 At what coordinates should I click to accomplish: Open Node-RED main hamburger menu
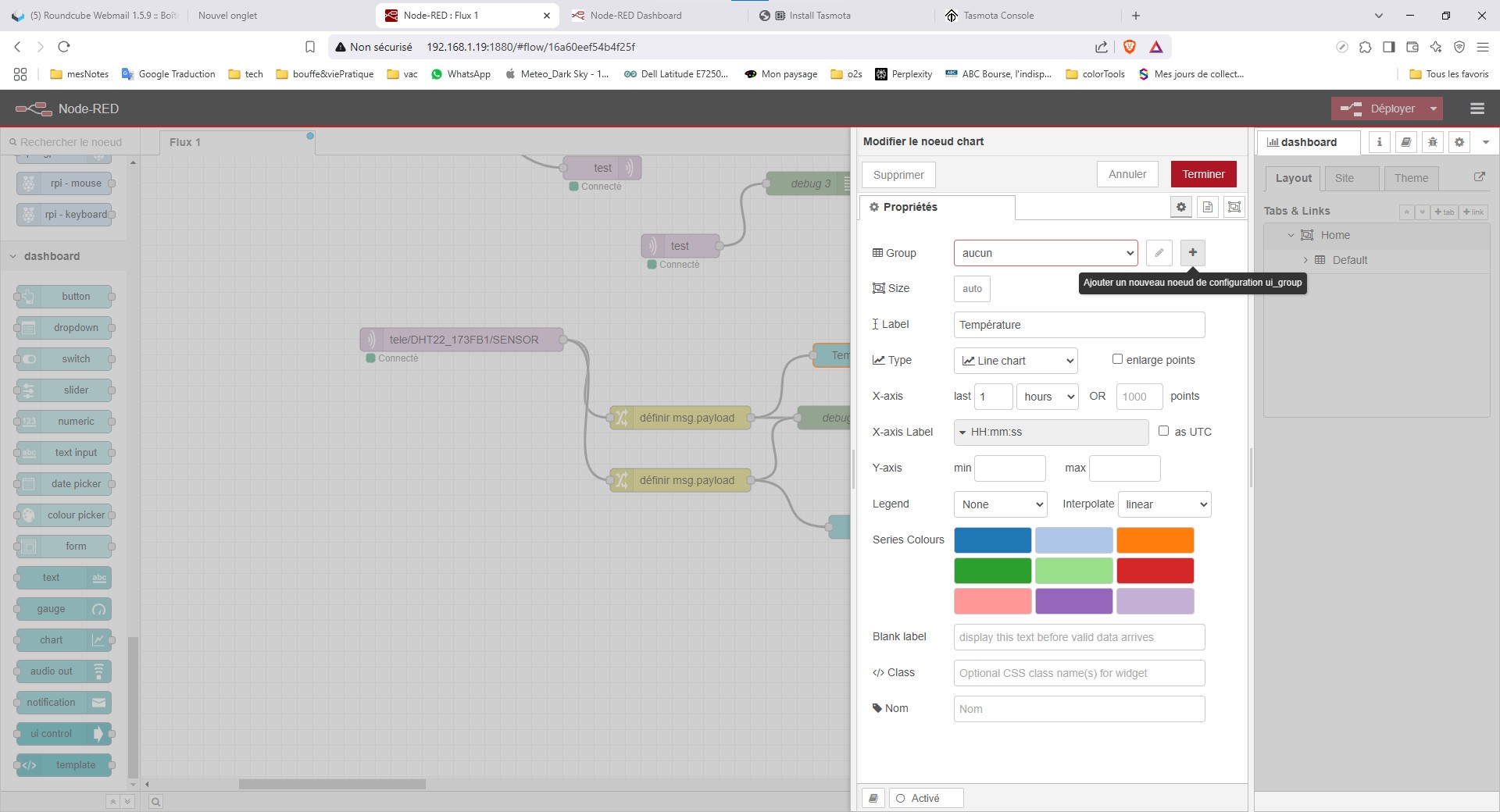point(1477,109)
